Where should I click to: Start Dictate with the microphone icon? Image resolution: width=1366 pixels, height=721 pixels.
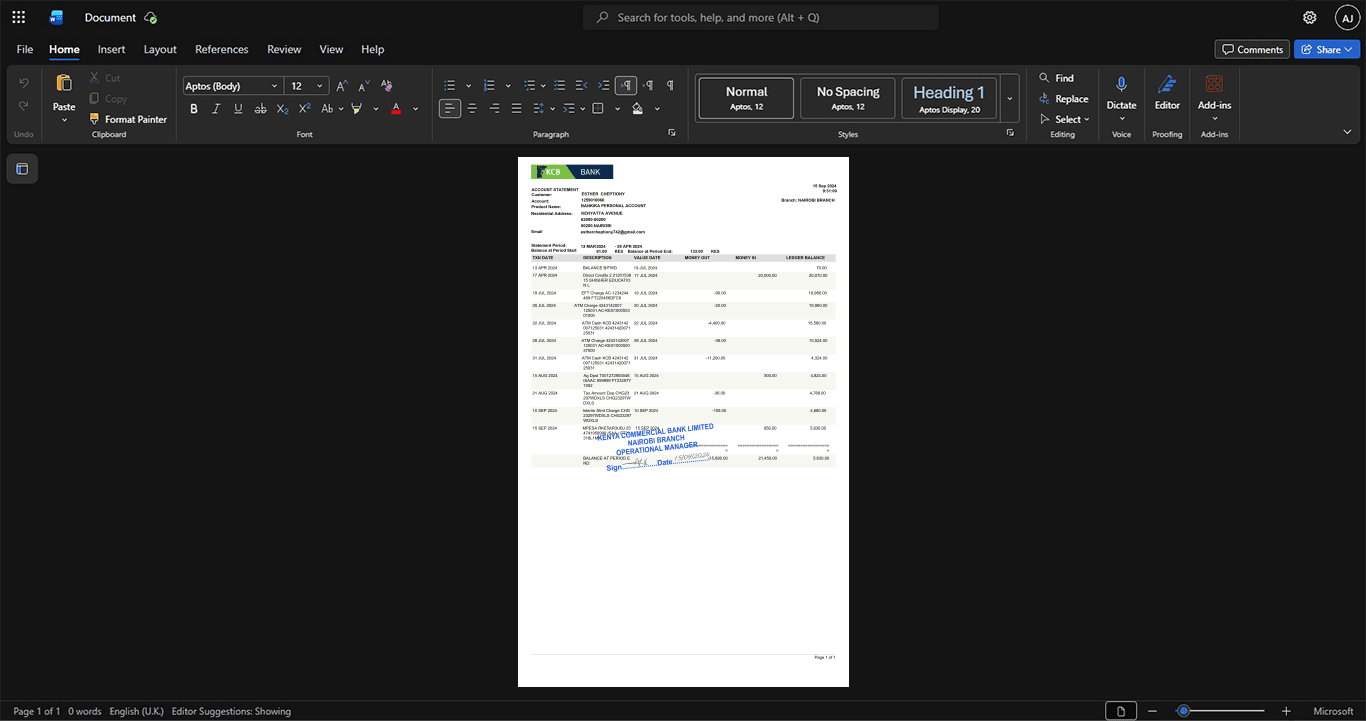click(1121, 85)
